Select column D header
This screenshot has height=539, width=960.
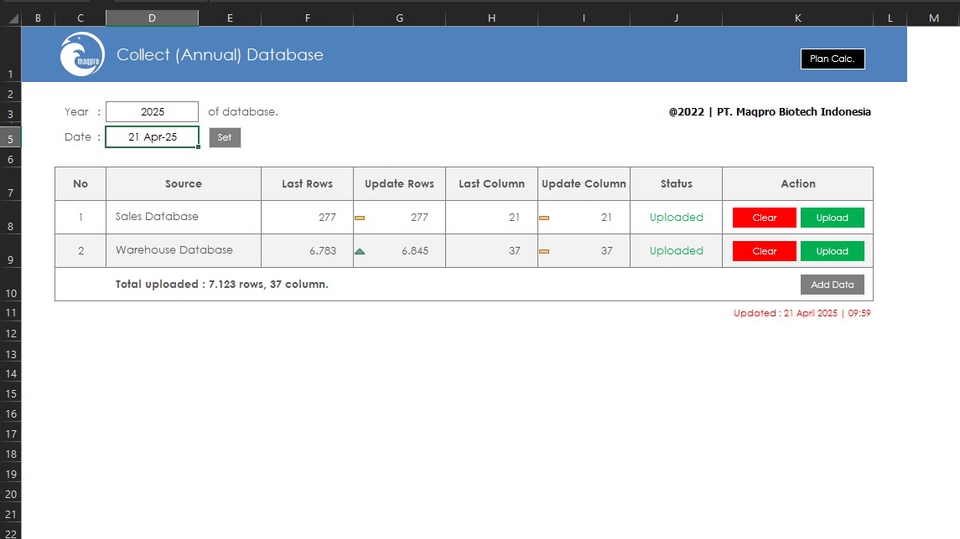point(152,18)
